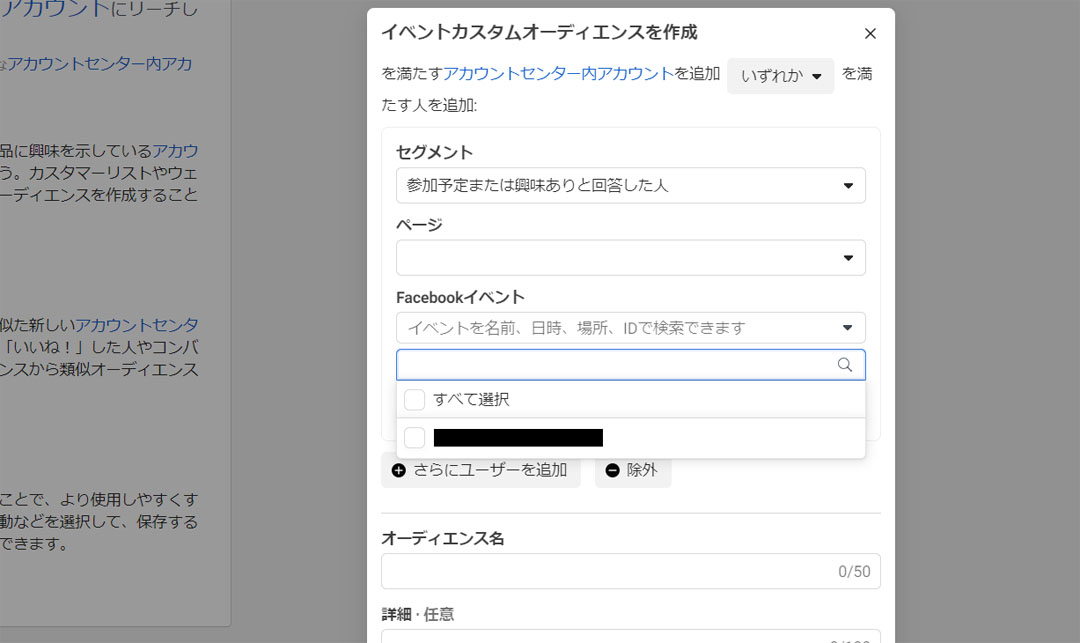Click the background アカウントセンター内アカ link
This screenshot has width=1080, height=643.
100,64
